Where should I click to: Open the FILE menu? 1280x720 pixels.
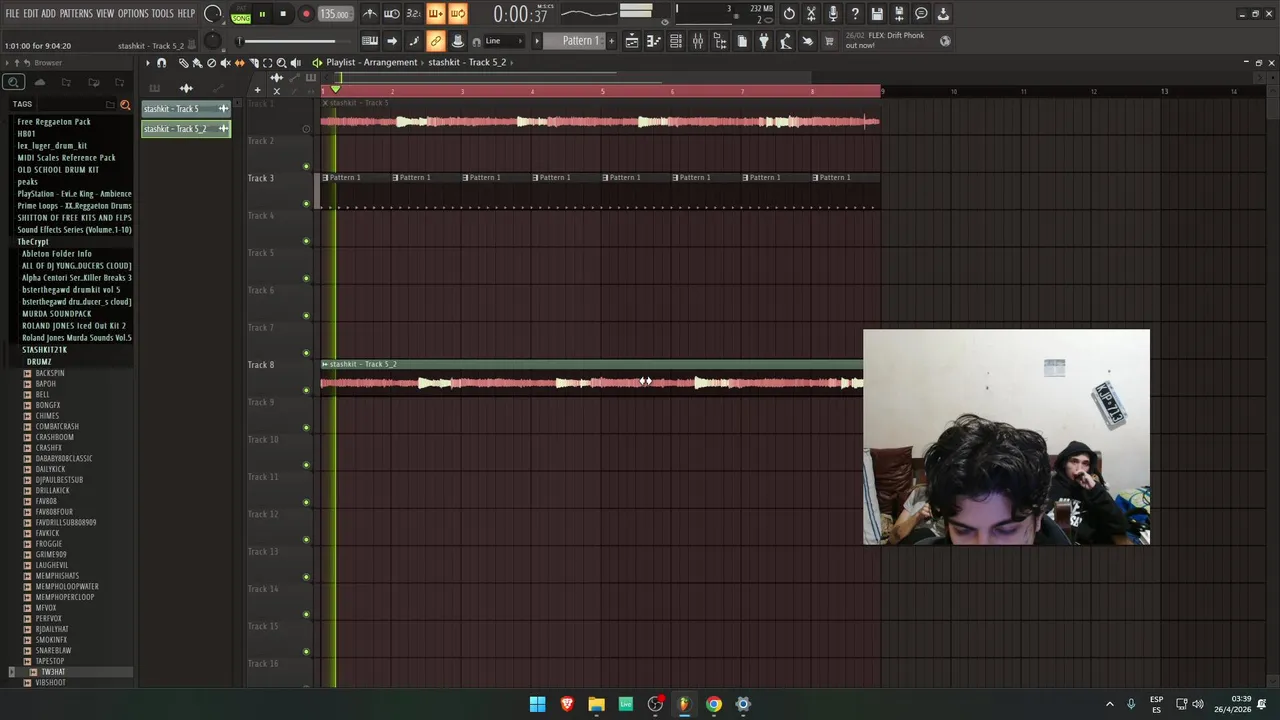point(12,14)
